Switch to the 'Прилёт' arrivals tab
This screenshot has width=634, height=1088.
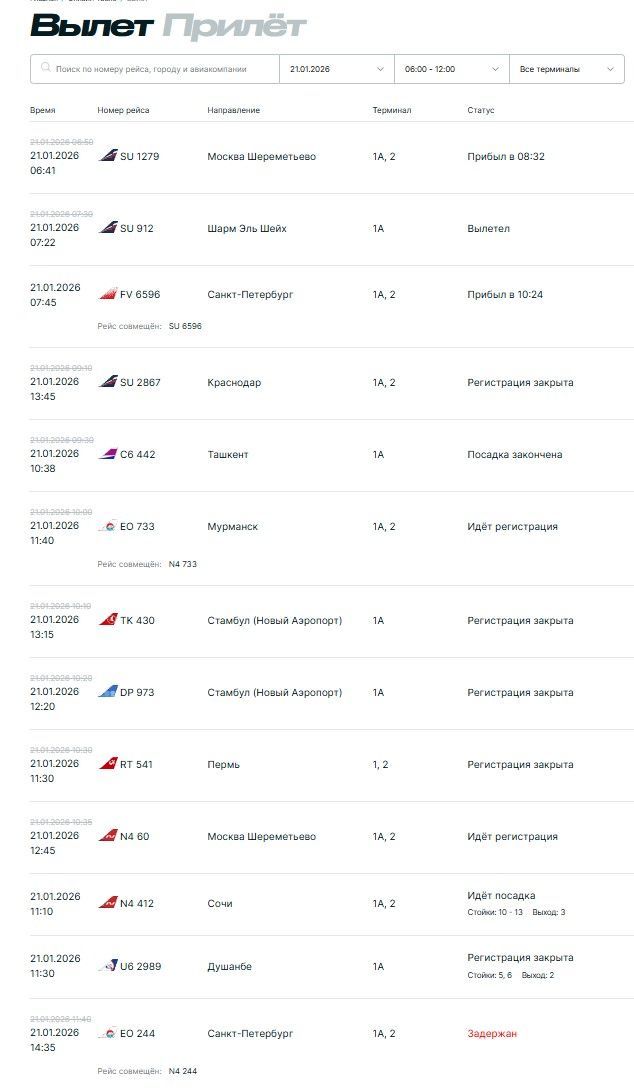234,27
